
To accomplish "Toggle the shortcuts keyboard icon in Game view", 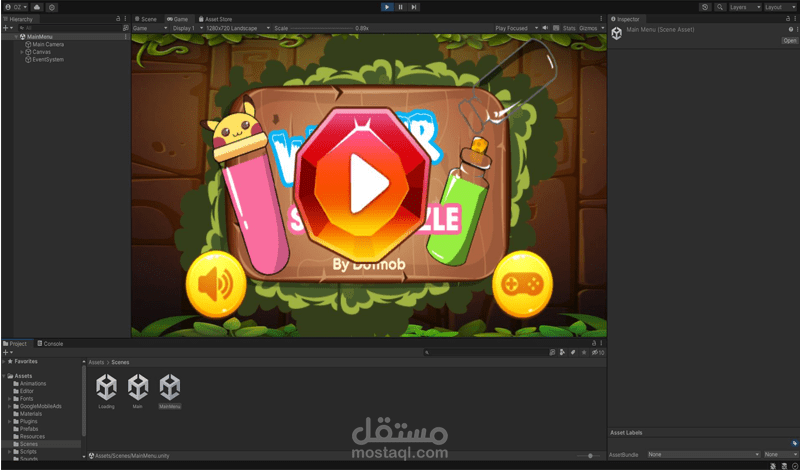I will [556, 28].
